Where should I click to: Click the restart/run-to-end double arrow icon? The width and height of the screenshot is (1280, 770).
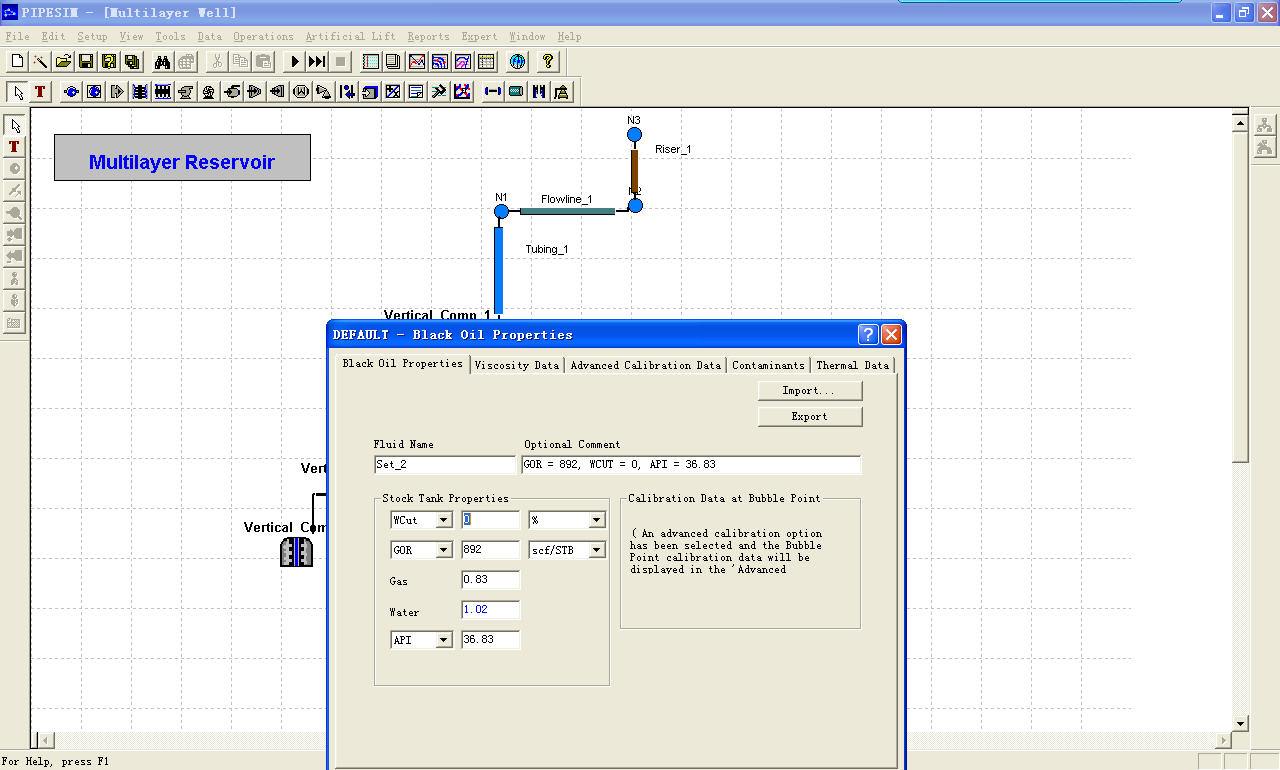[317, 61]
